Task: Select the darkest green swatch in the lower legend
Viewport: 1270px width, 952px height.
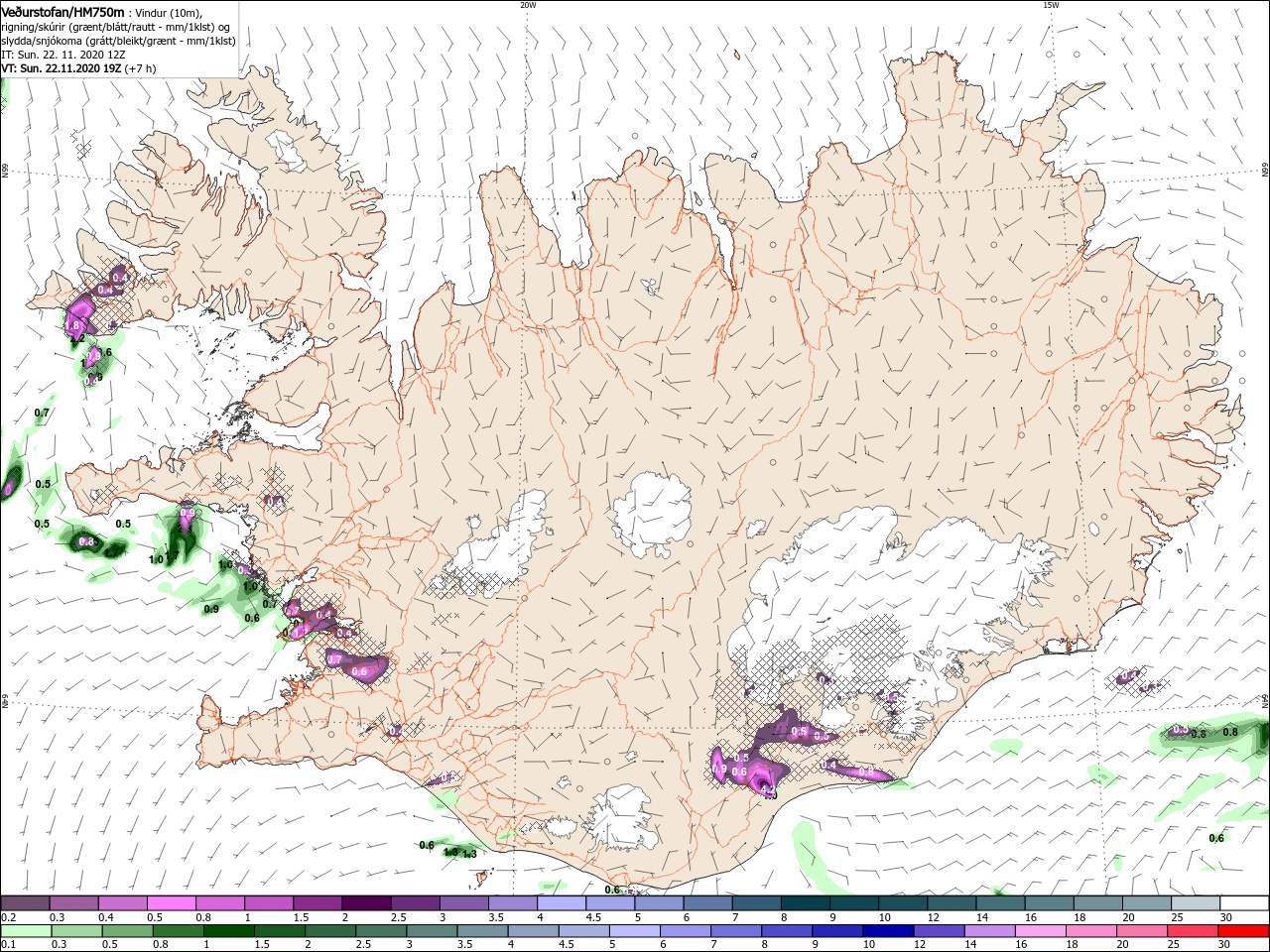Action: [x=229, y=931]
